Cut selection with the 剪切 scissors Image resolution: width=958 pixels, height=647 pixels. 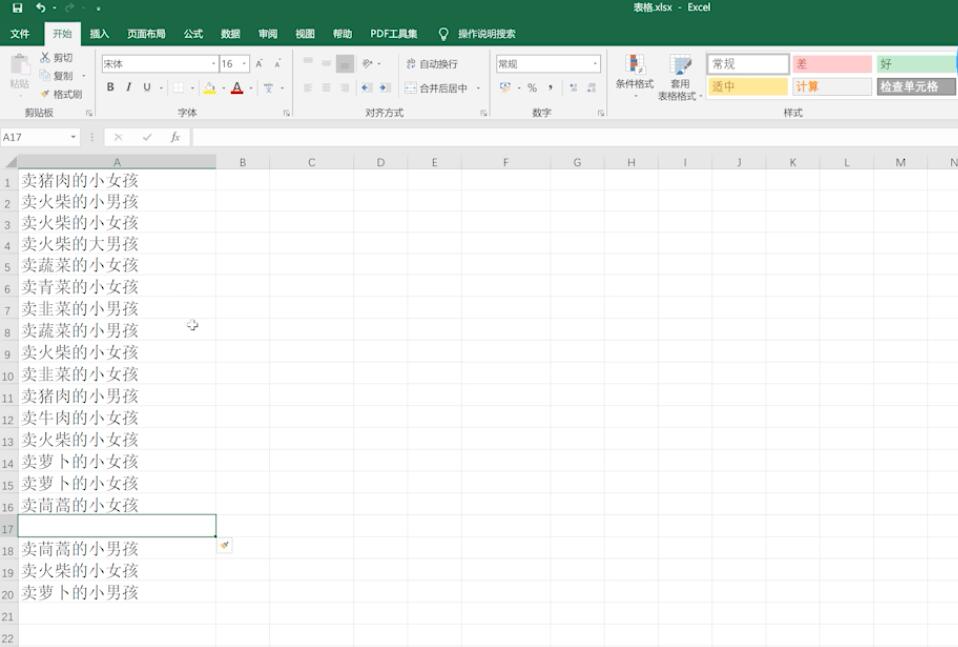point(56,57)
